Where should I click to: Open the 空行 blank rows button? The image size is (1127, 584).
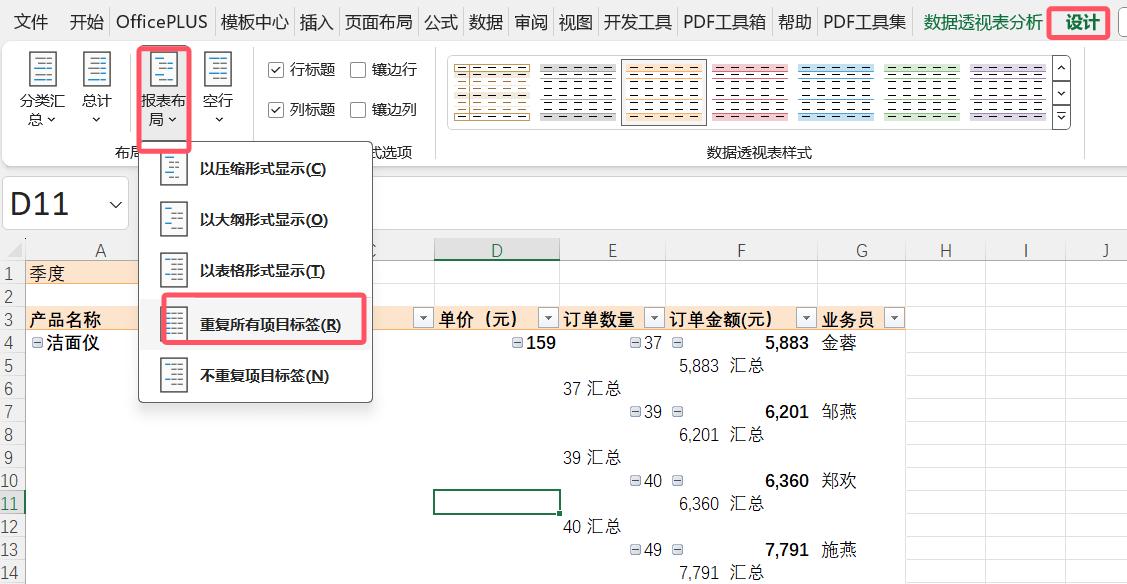tap(218, 88)
